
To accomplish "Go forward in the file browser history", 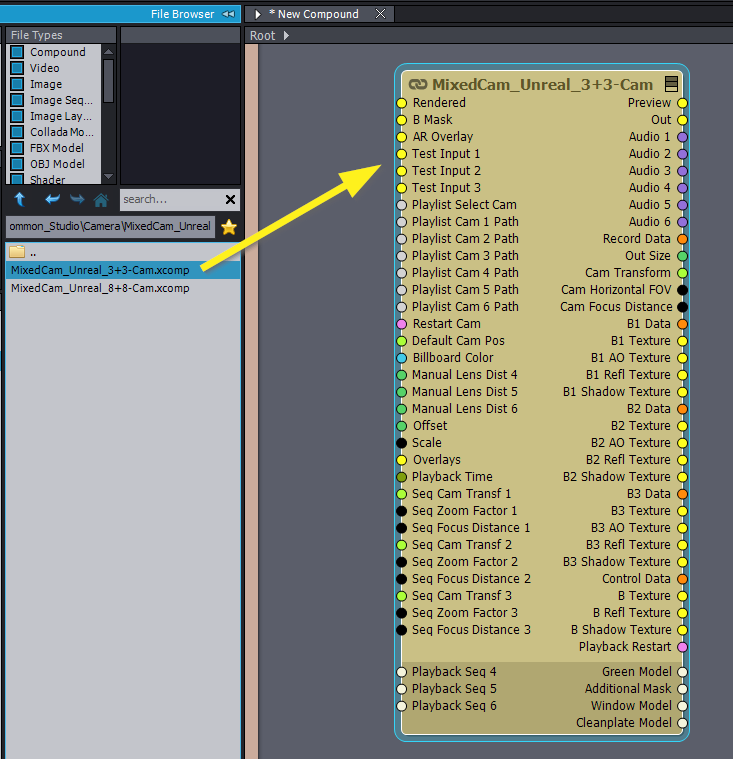I will pyautogui.click(x=77, y=199).
